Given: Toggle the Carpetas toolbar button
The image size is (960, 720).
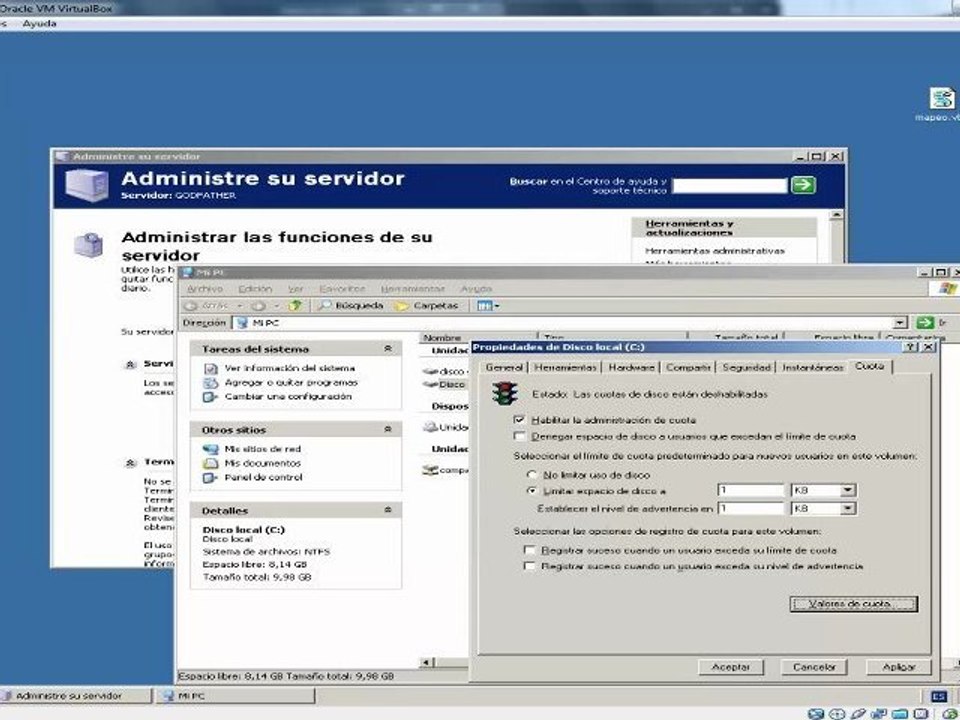Looking at the screenshot, I should (427, 305).
